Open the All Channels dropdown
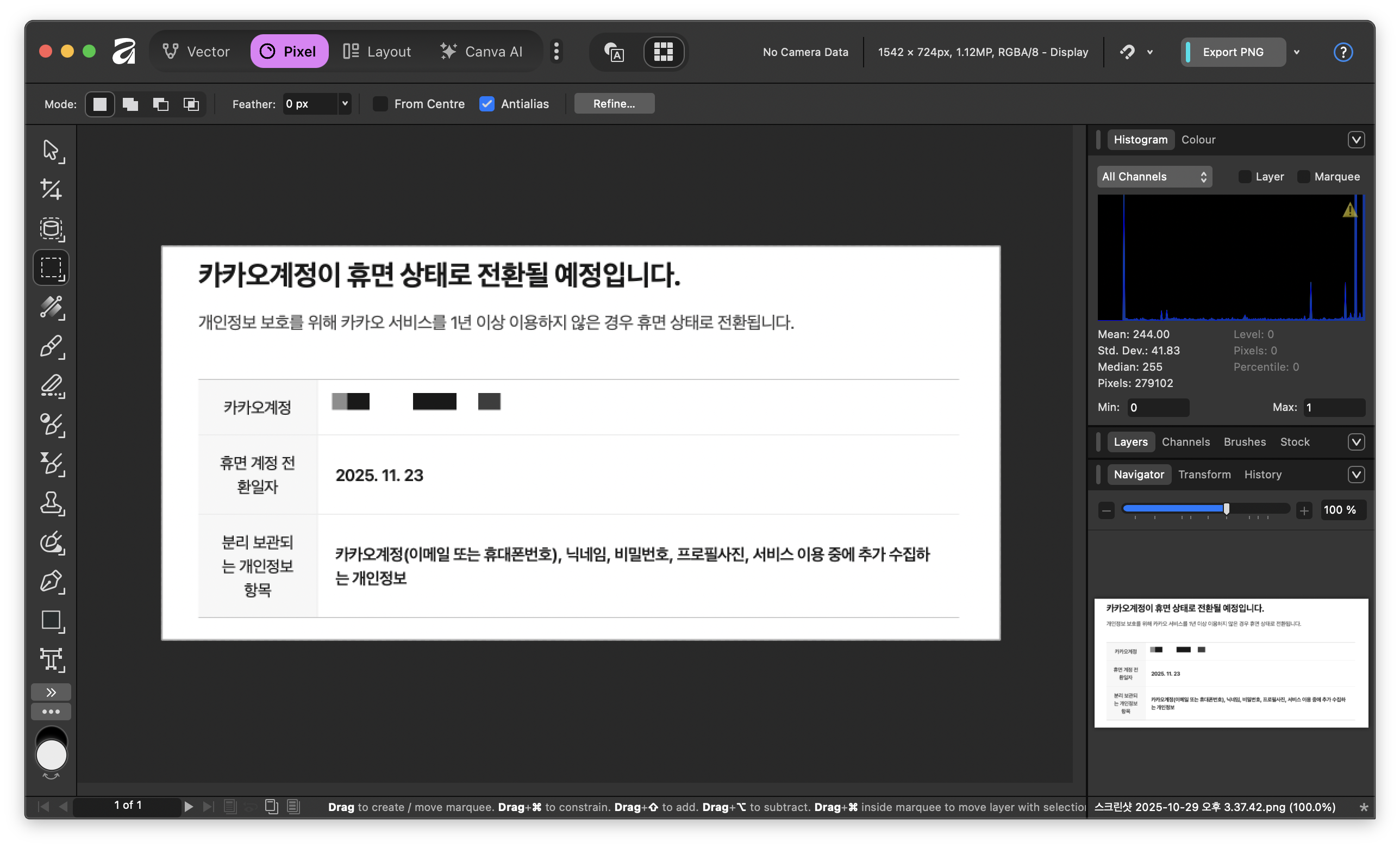Screen dimensions: 1400x848 tap(1153, 177)
